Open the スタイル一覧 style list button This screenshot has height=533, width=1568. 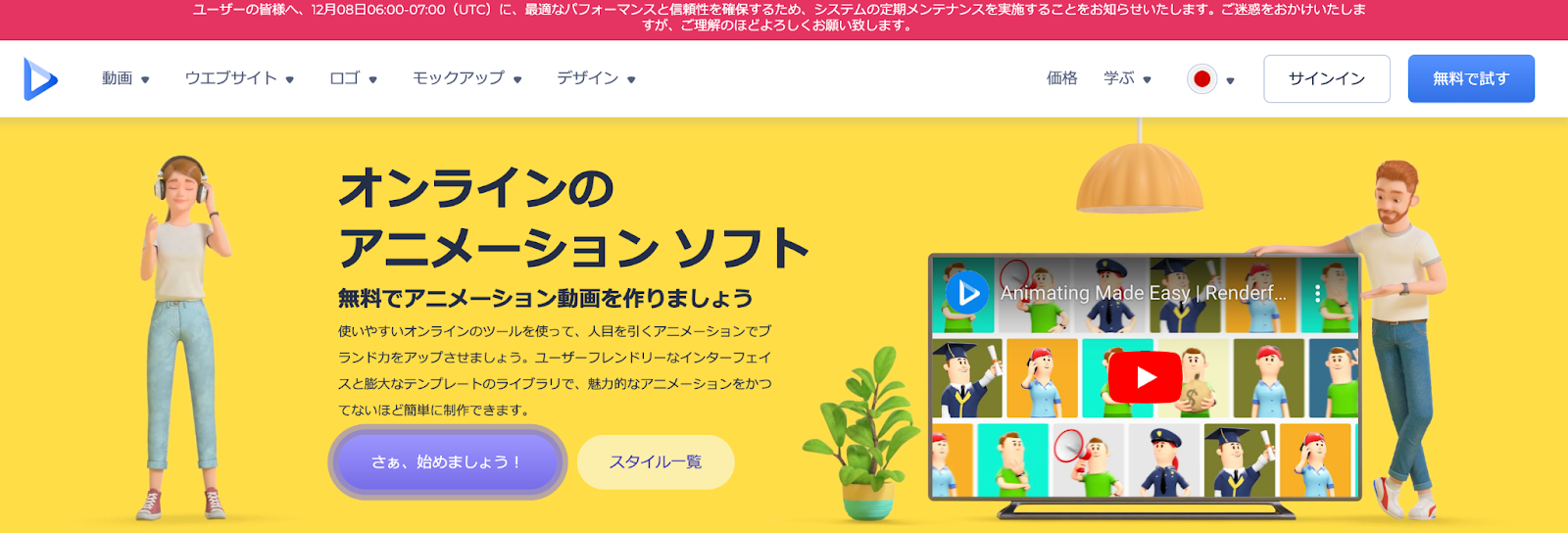(x=656, y=461)
